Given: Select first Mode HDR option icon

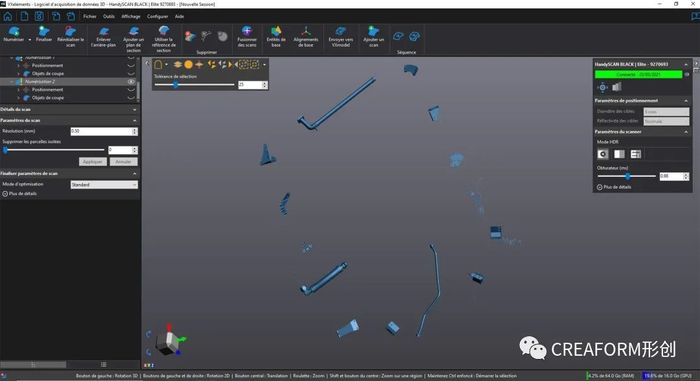Looking at the screenshot, I should [x=603, y=154].
